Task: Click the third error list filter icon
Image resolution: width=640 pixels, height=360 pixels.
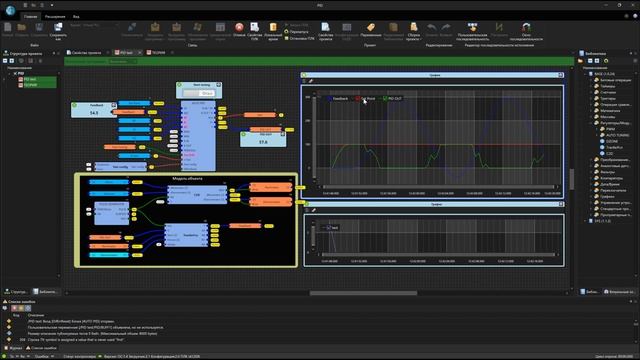Action: tap(27, 308)
